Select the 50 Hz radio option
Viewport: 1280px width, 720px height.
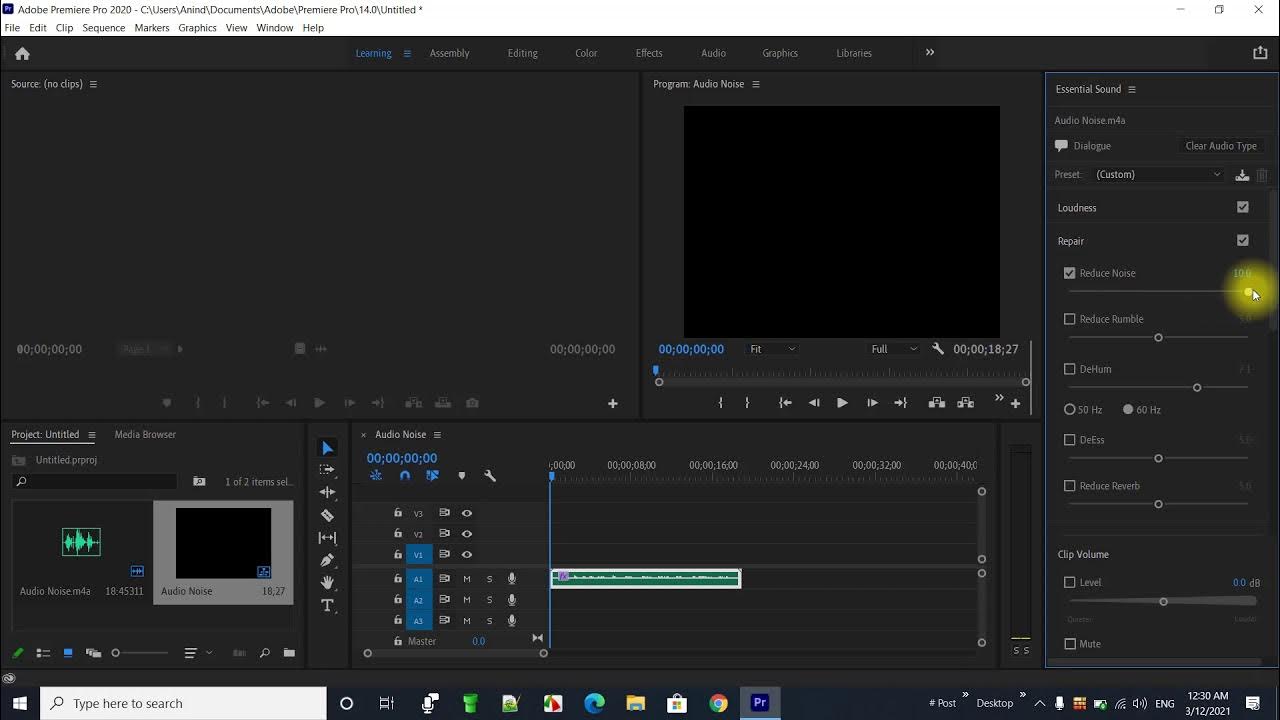(x=1070, y=410)
